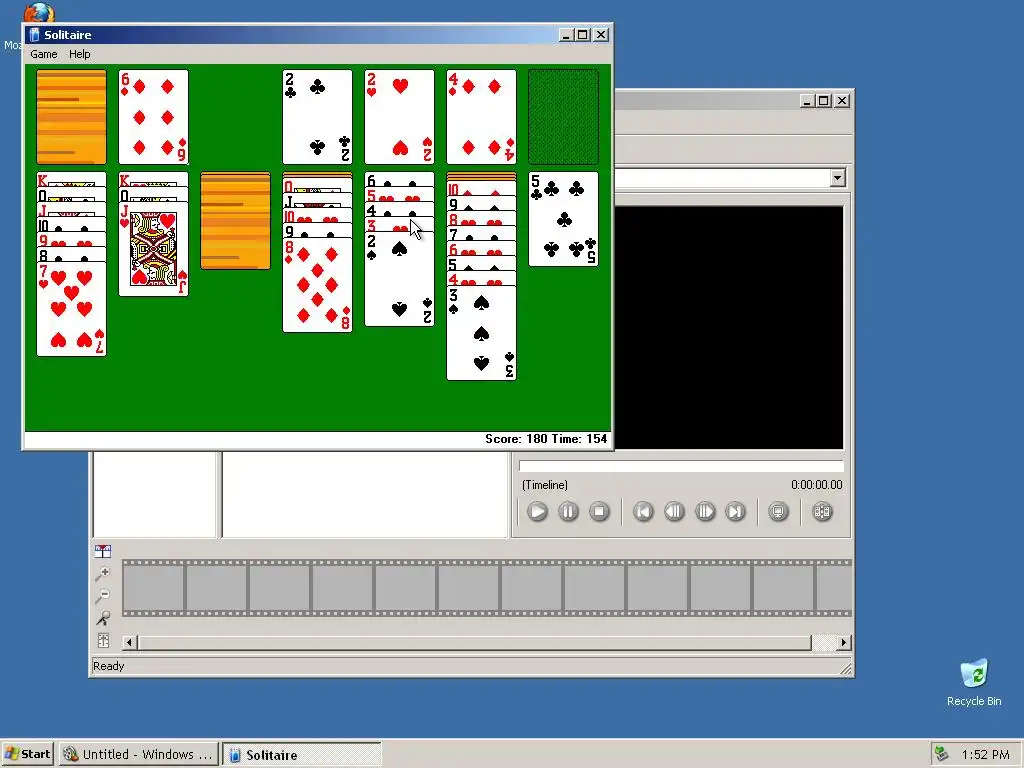Click the system tray network icon
The width and height of the screenshot is (1024, 768).
pyautogui.click(x=941, y=754)
